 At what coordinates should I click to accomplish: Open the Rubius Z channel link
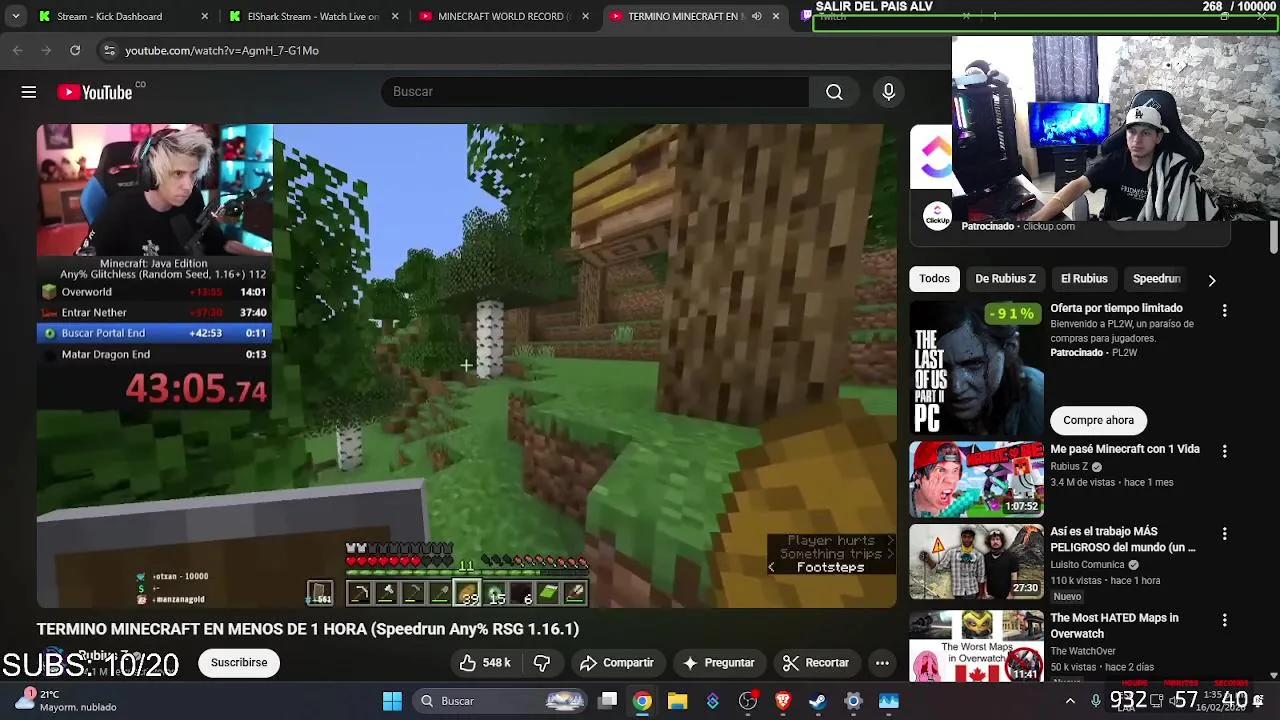pyautogui.click(x=1069, y=466)
